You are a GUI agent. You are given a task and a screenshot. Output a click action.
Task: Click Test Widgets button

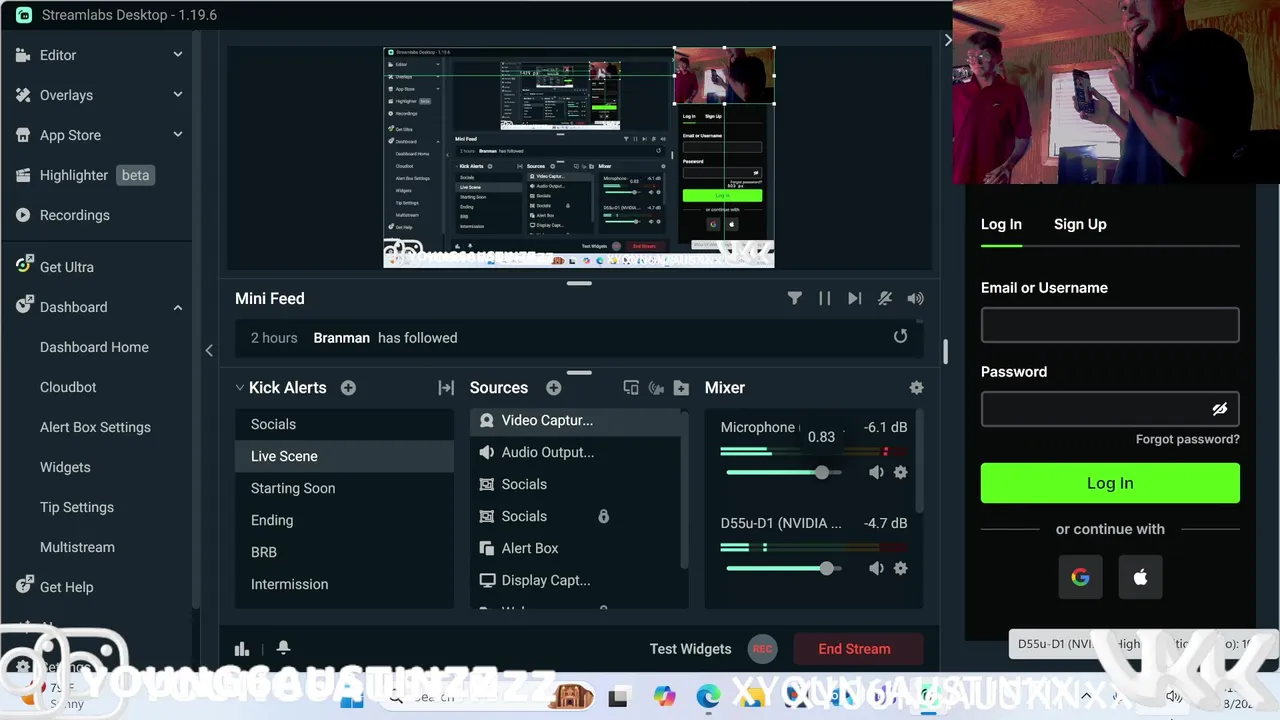[x=690, y=649]
